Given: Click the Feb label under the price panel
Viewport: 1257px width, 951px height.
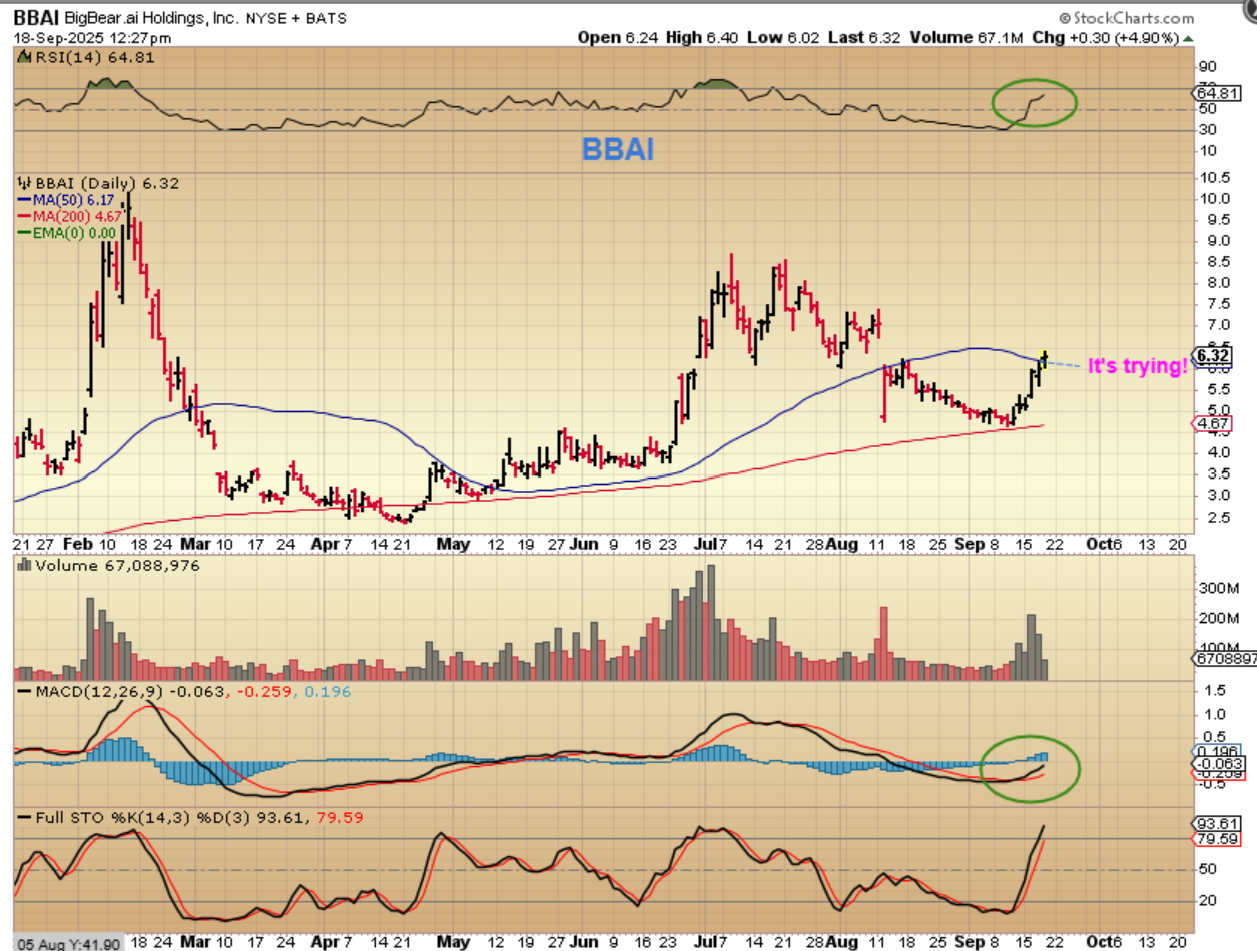Looking at the screenshot, I should pos(77,545).
